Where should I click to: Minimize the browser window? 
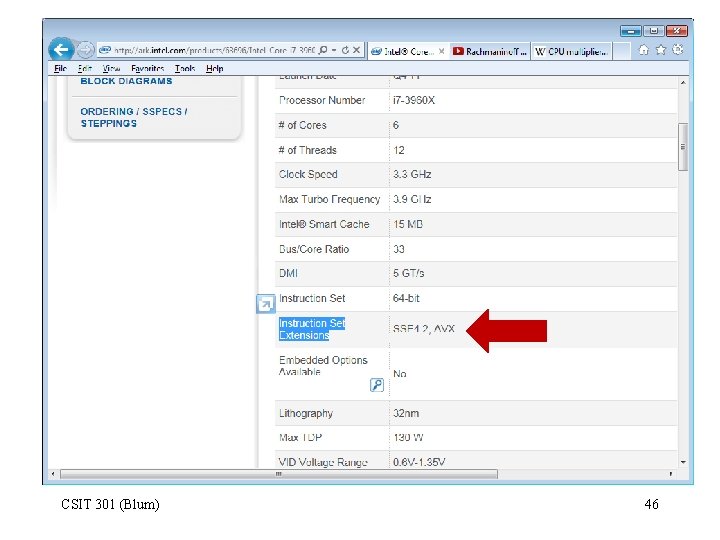pyautogui.click(x=631, y=31)
